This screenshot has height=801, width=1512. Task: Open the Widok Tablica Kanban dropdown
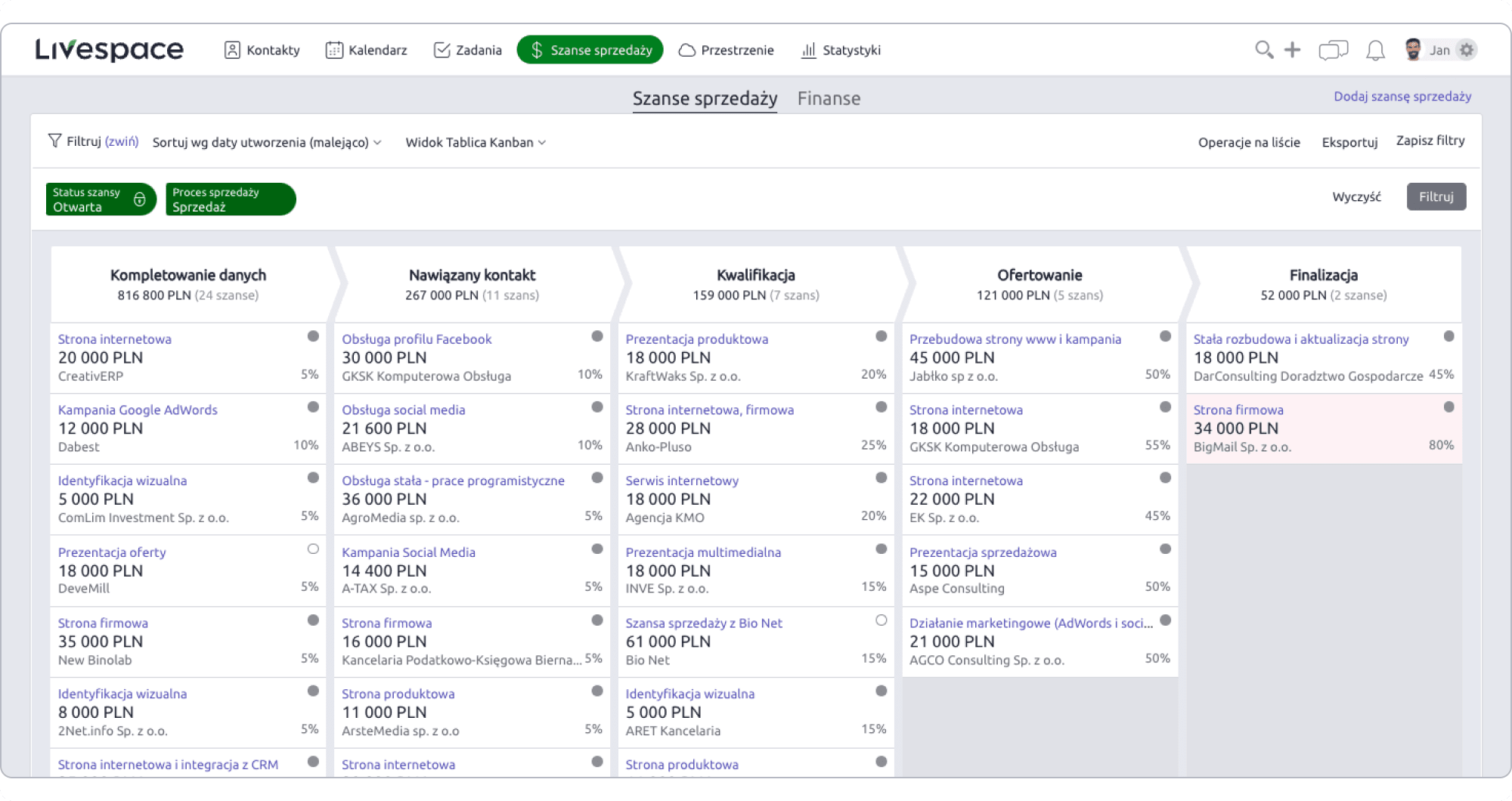pos(476,142)
